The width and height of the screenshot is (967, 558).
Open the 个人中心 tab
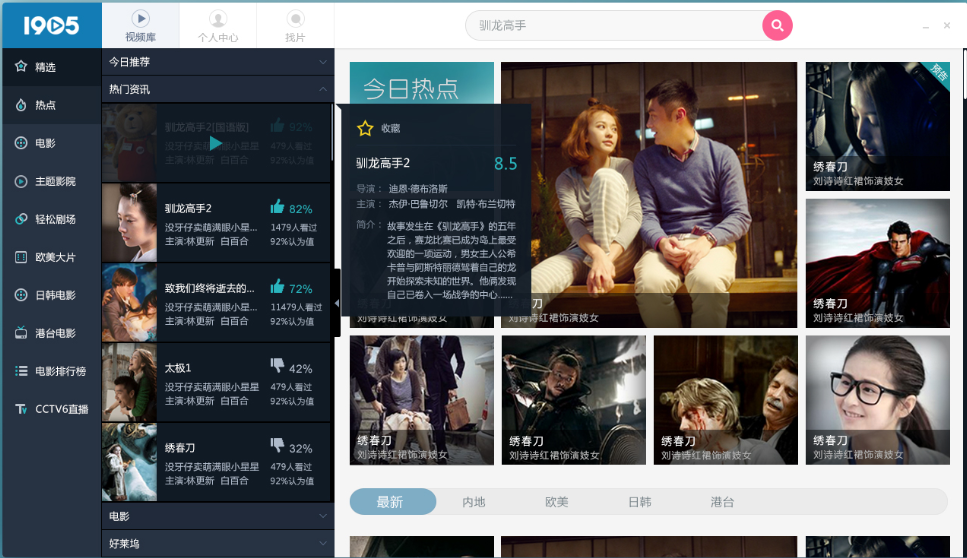[218, 26]
